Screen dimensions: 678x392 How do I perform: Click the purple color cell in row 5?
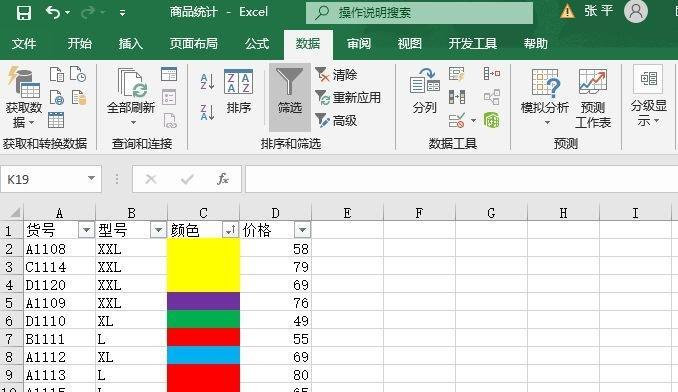[x=203, y=302]
